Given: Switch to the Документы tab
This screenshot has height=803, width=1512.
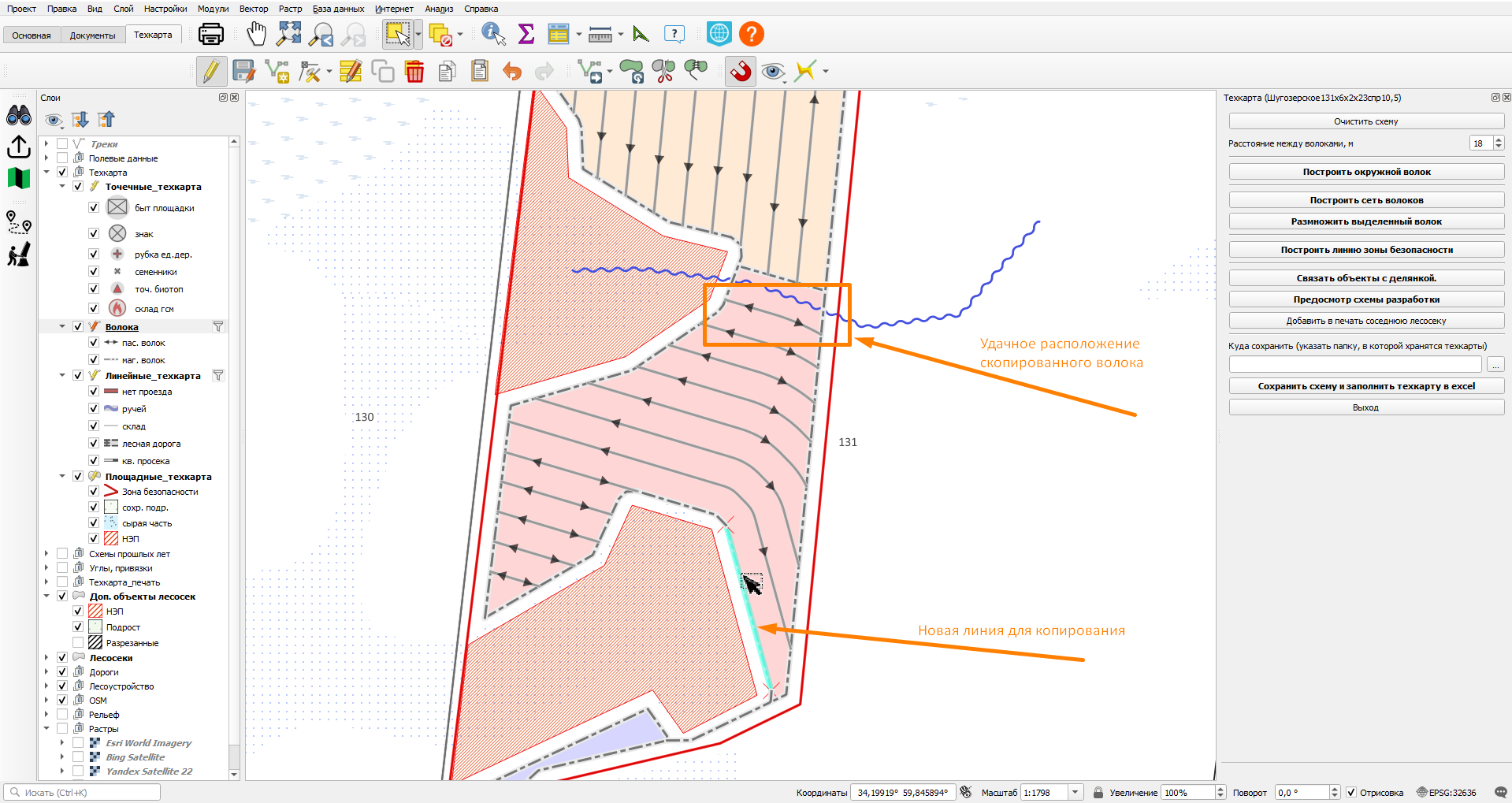Looking at the screenshot, I should 92,35.
